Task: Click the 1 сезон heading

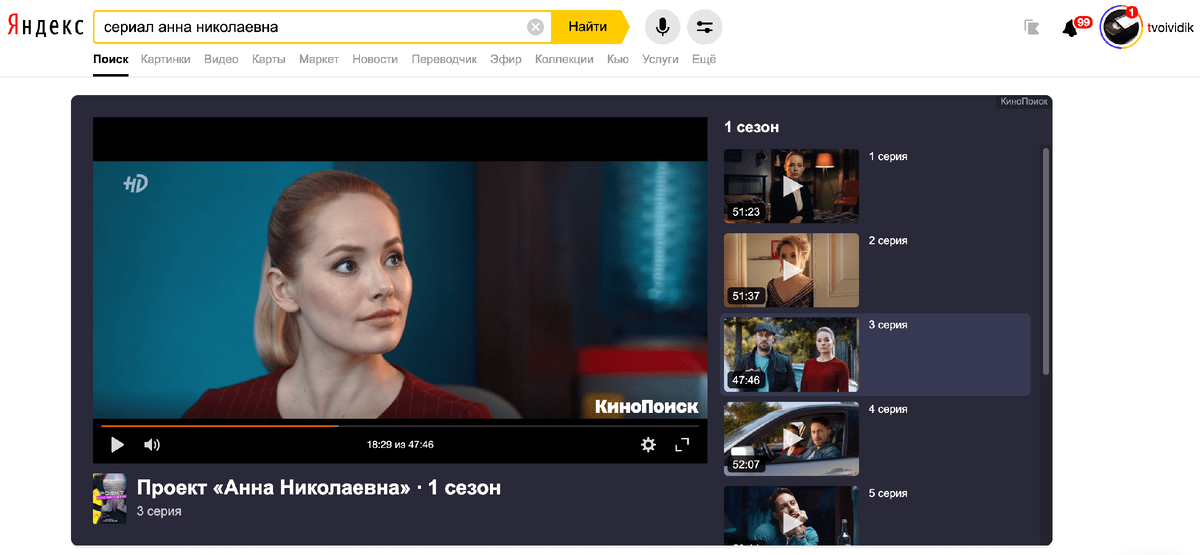Action: [x=751, y=127]
